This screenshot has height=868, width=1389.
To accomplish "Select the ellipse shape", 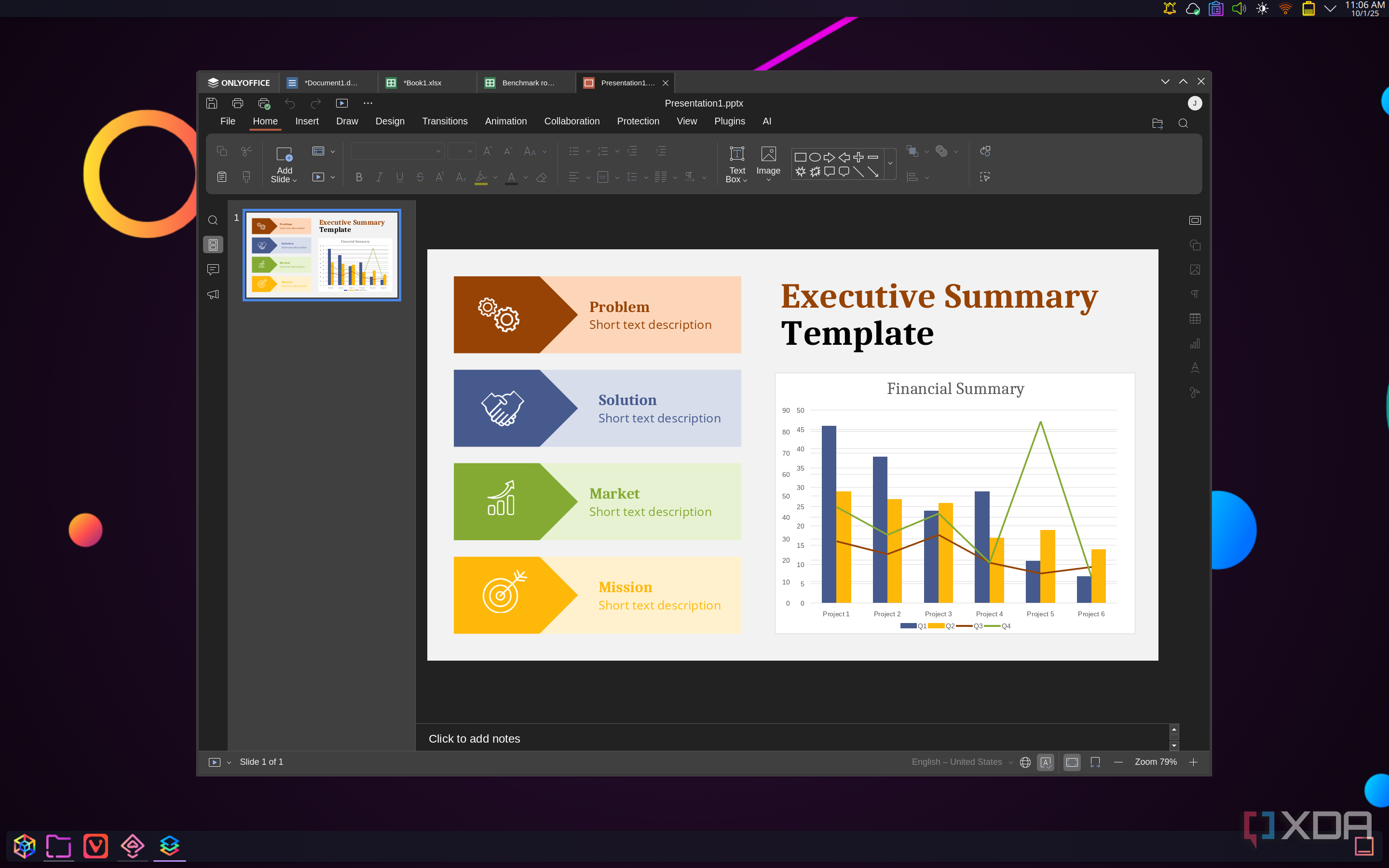I will click(815, 157).
